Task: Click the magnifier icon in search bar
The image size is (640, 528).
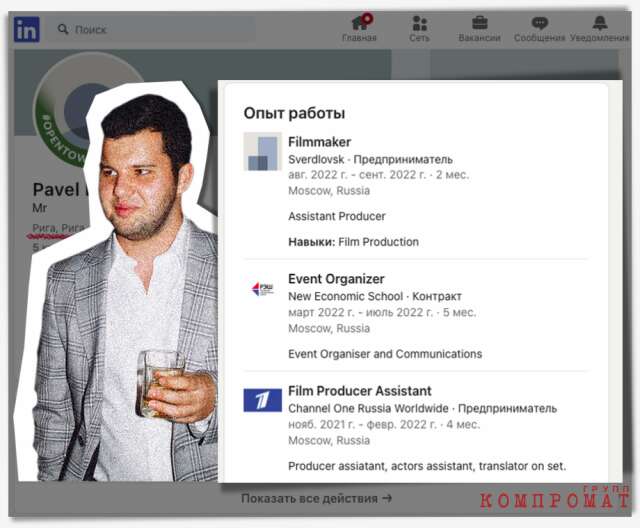Action: point(63,29)
